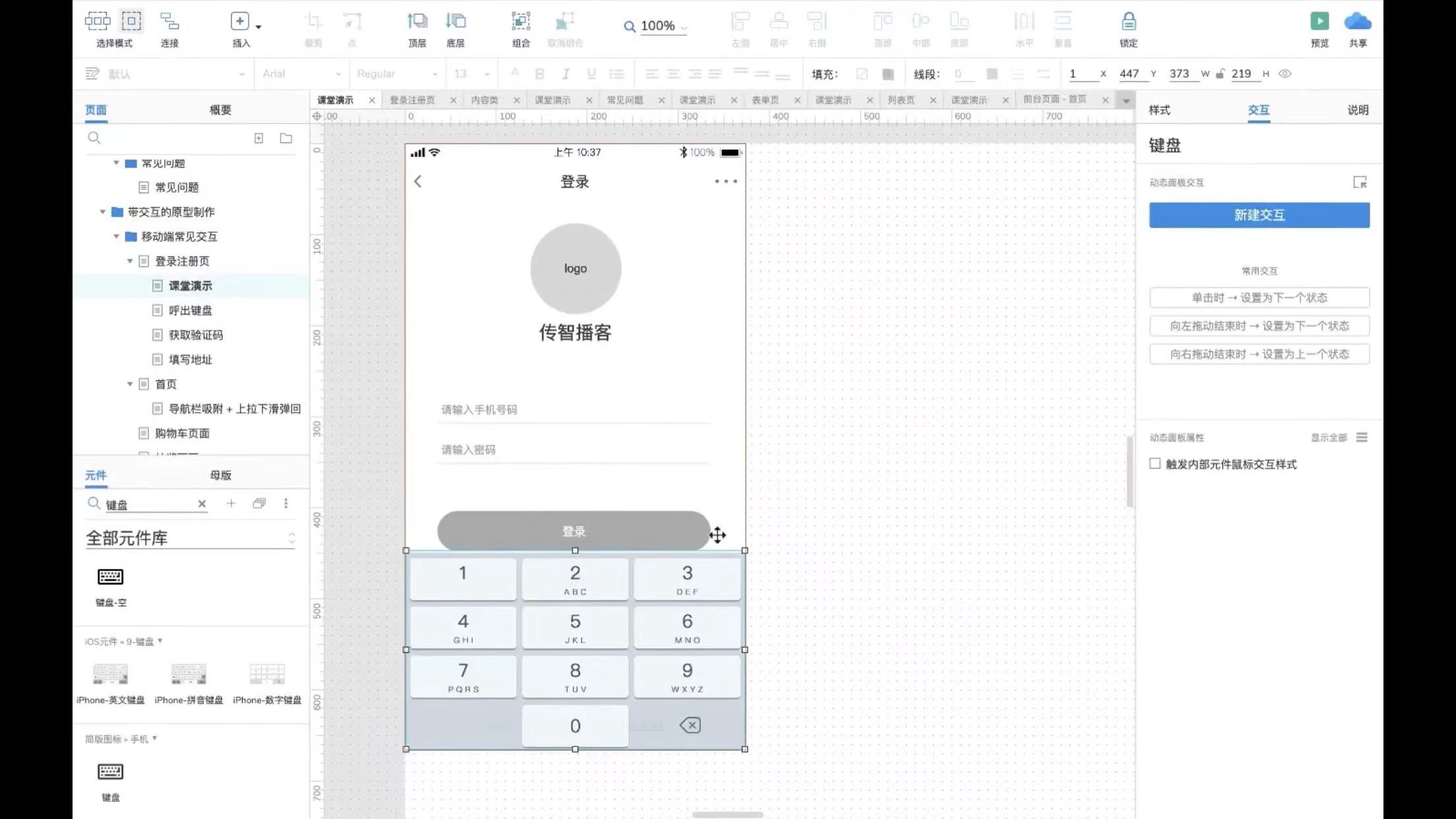Click the Group (组合) toolbar icon

click(520, 22)
